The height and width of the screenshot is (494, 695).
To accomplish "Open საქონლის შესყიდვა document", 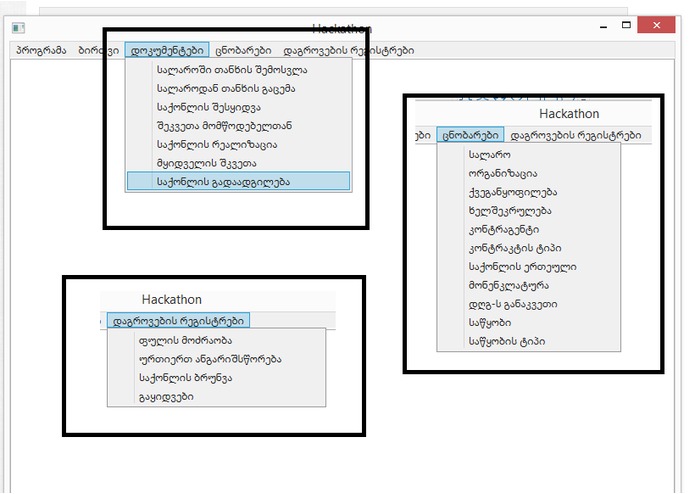I will 238,107.
